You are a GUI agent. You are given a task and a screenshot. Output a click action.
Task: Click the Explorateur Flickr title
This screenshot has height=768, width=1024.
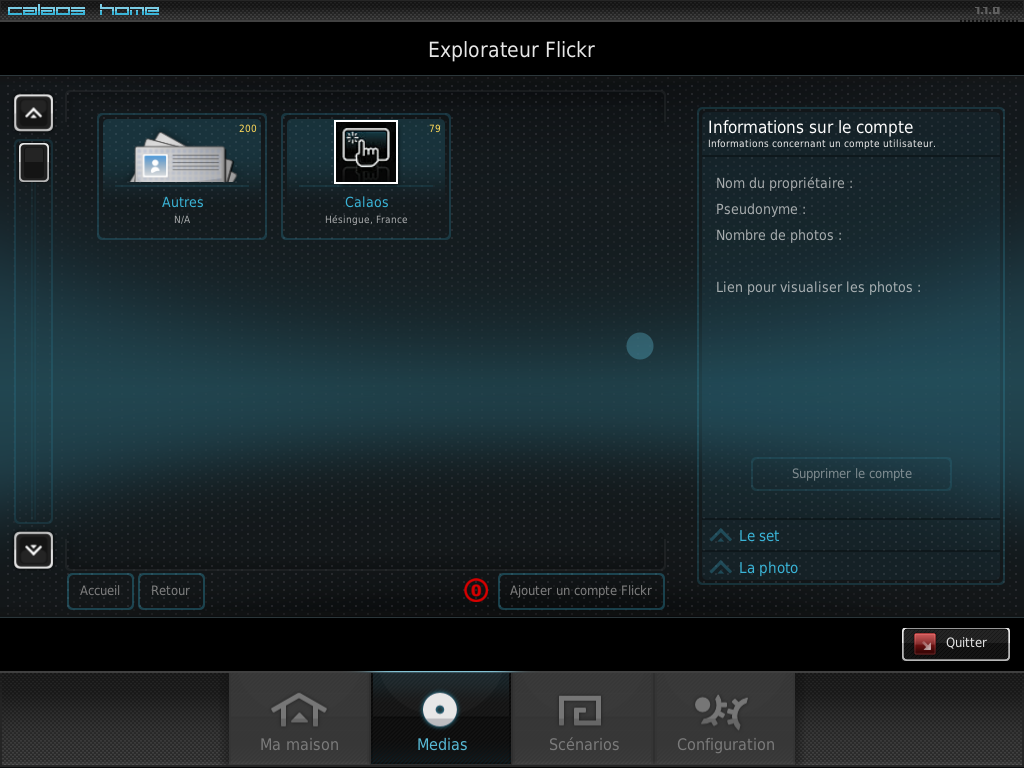(x=511, y=50)
